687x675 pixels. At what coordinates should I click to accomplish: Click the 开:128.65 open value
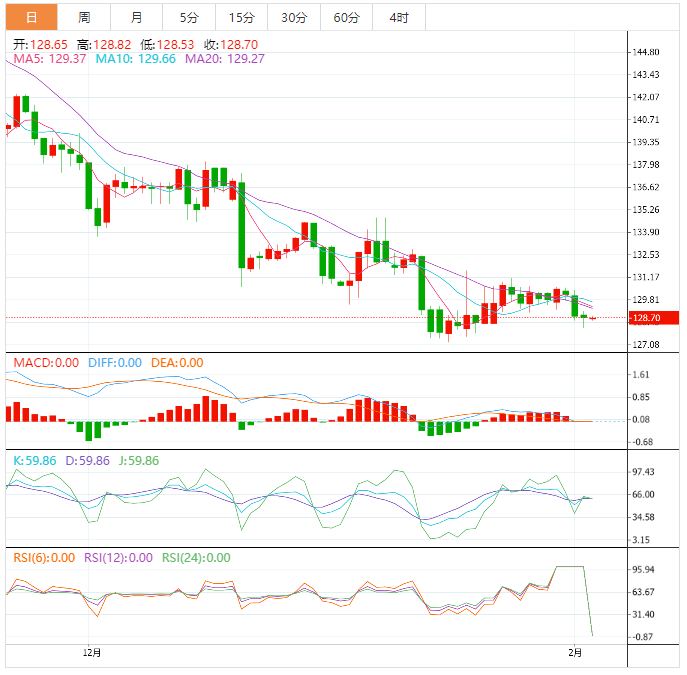point(40,45)
